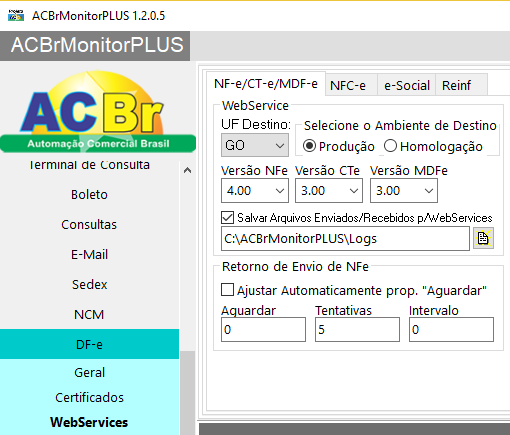Open Terminal de Consulta in sidebar
510x435 pixels.
[89, 165]
